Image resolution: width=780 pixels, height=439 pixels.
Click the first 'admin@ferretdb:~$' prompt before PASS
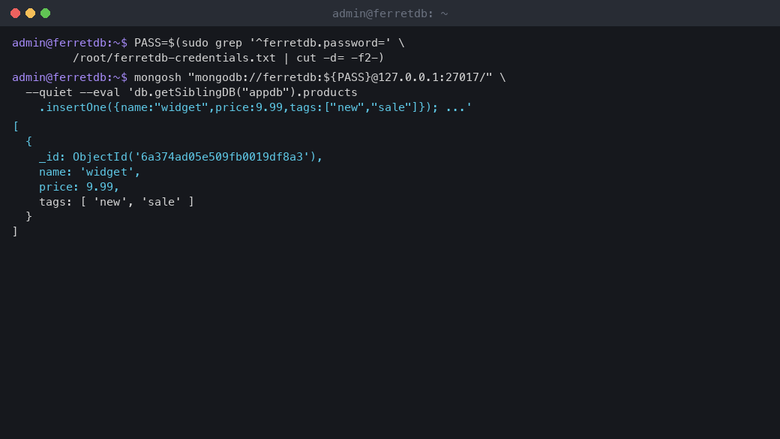click(x=70, y=43)
